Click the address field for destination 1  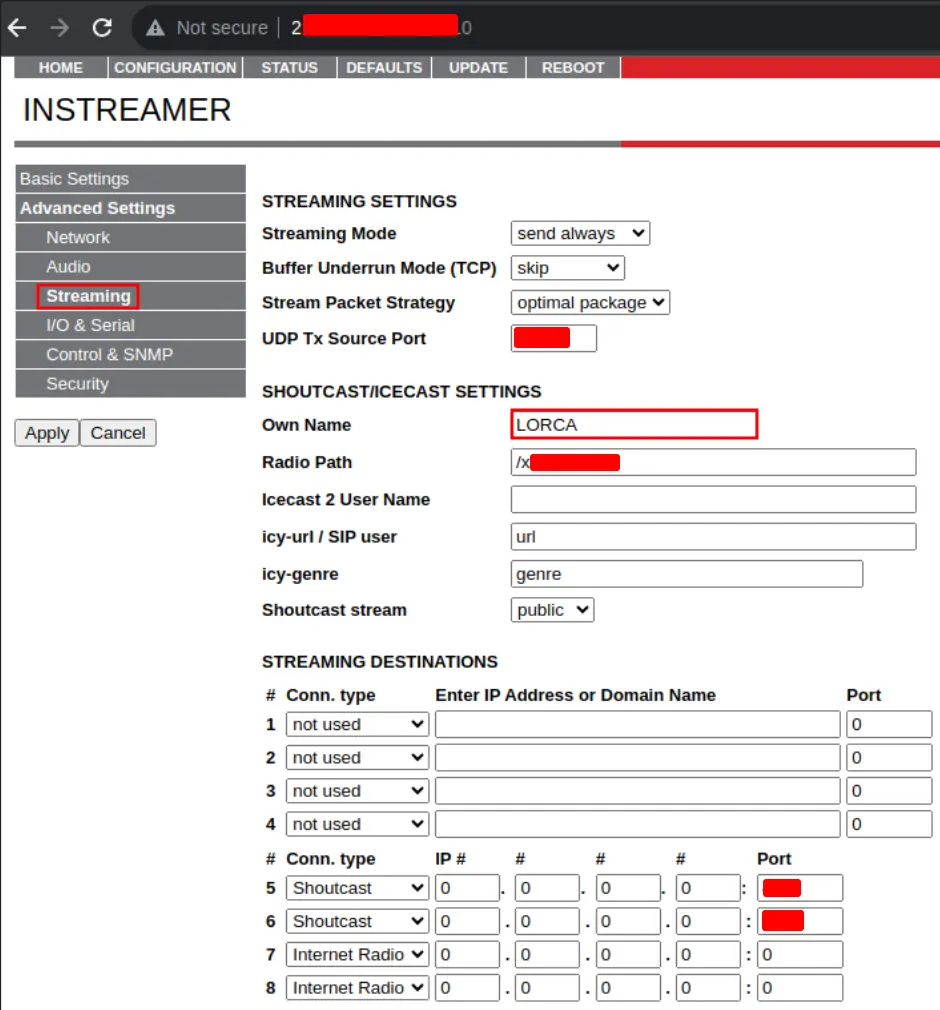[638, 725]
